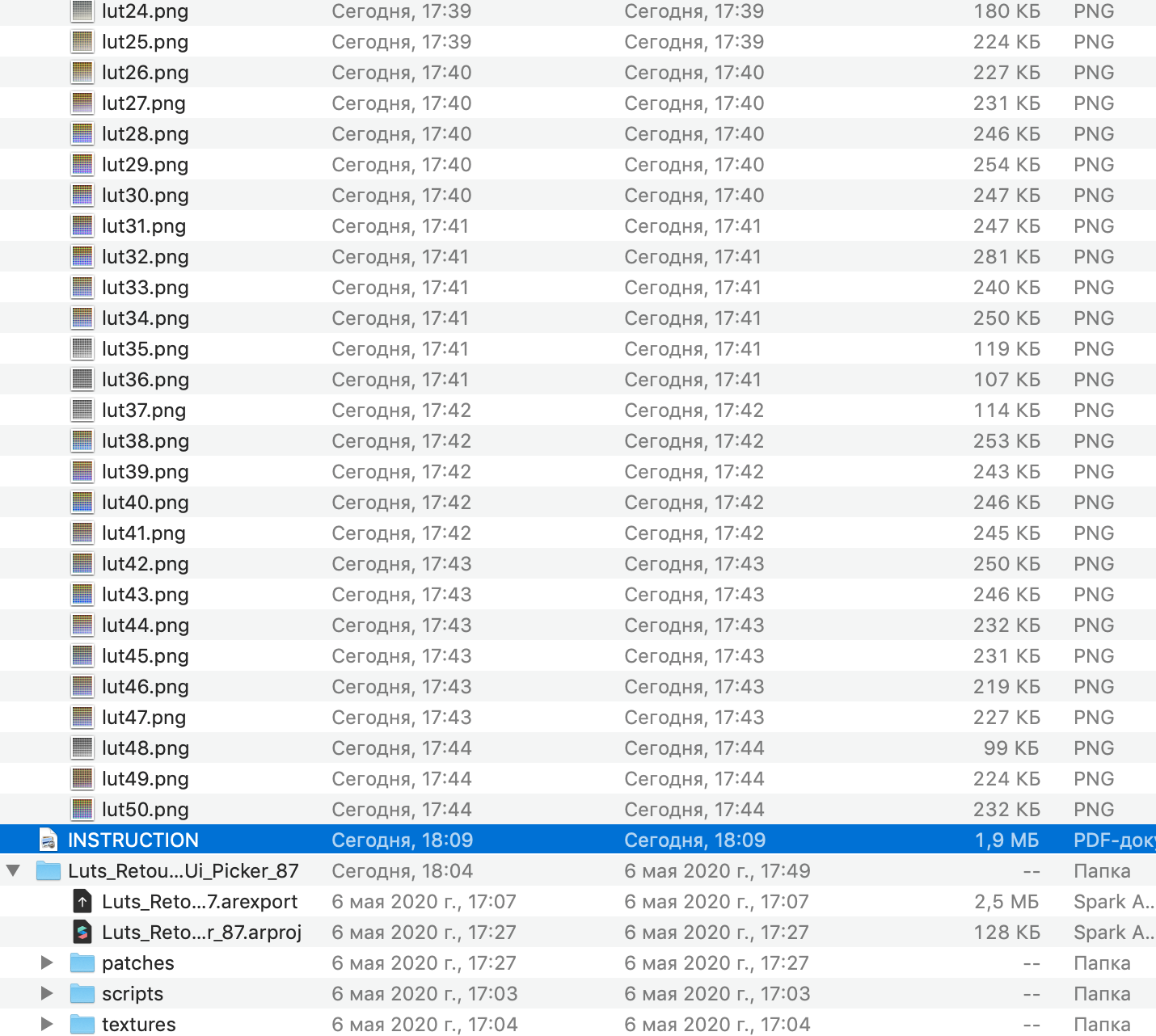Click the 6 мая 2020 г., 17:49 date
This screenshot has height=1036, width=1156.
coord(717,871)
